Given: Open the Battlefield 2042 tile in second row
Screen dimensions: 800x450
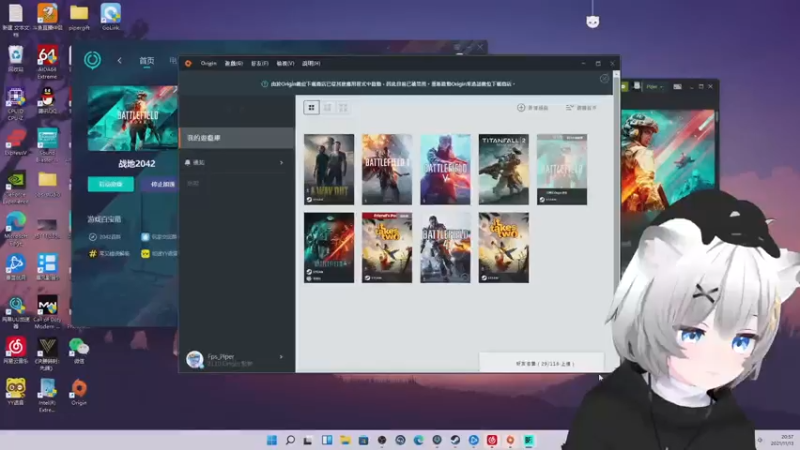Looking at the screenshot, I should click(329, 248).
